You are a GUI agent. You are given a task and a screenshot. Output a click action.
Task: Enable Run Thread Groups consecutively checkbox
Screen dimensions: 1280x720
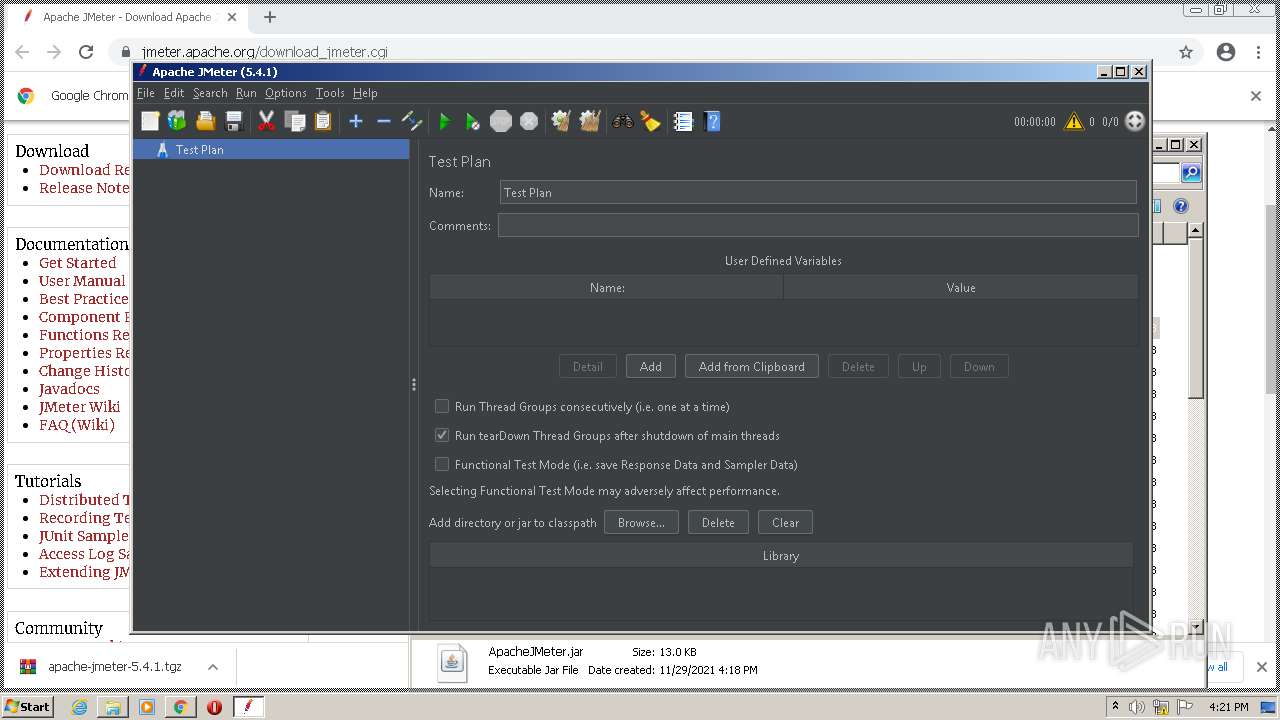coord(441,406)
